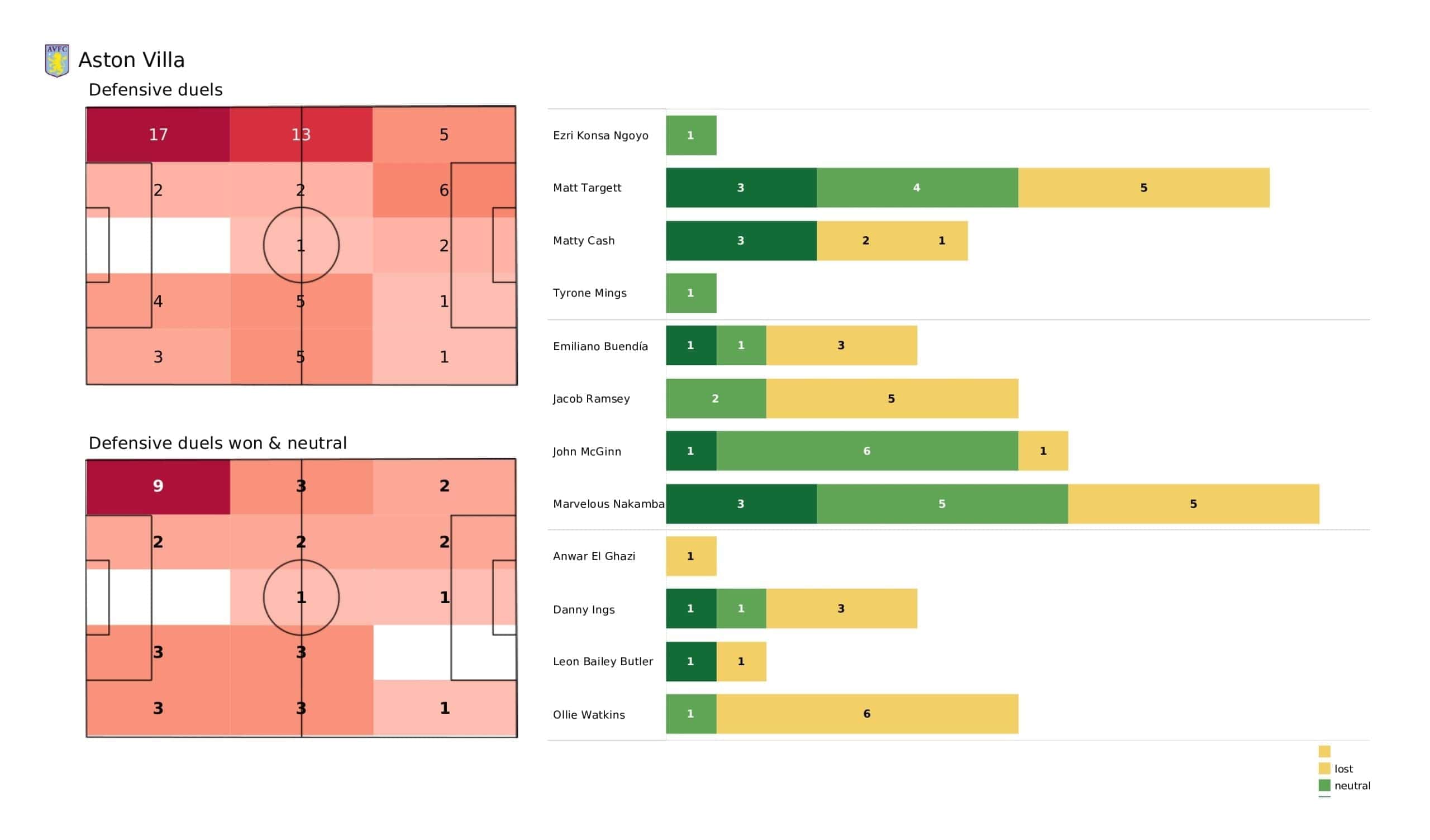Select the 'Aston Villa' title text
The height and width of the screenshot is (840, 1430).
click(131, 60)
